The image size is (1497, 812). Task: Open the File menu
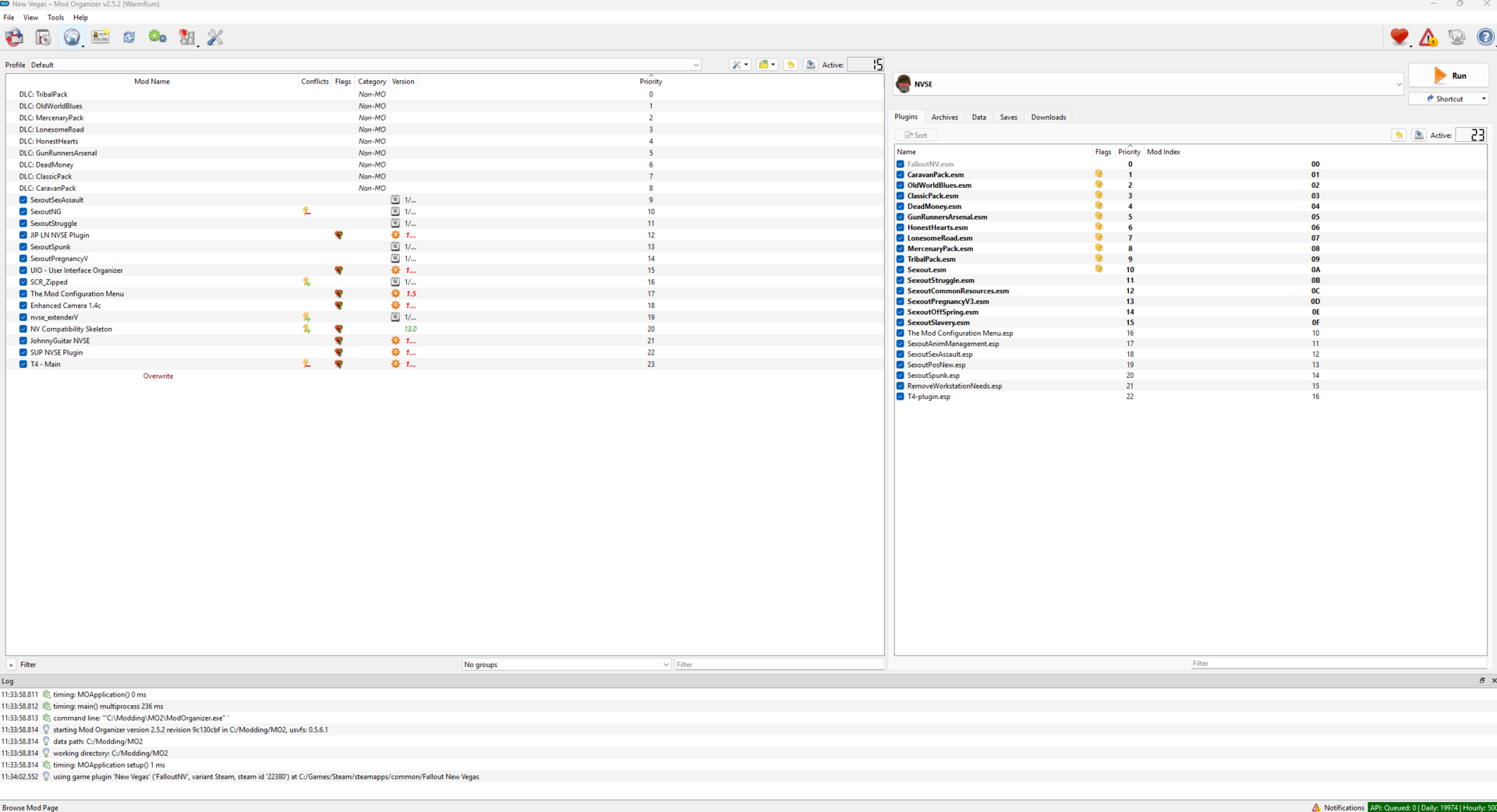[9, 17]
